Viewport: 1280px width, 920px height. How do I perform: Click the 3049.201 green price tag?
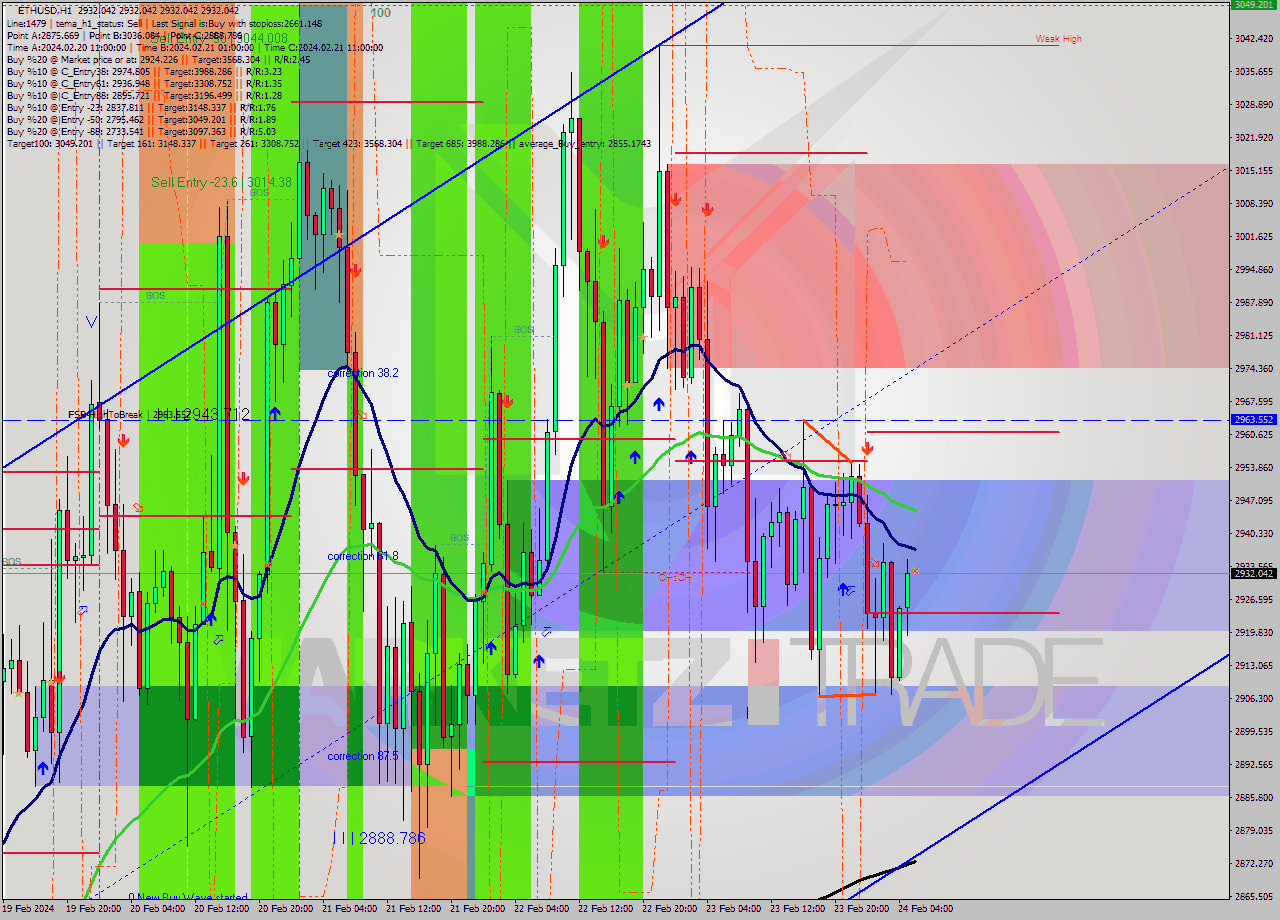(x=1253, y=4)
